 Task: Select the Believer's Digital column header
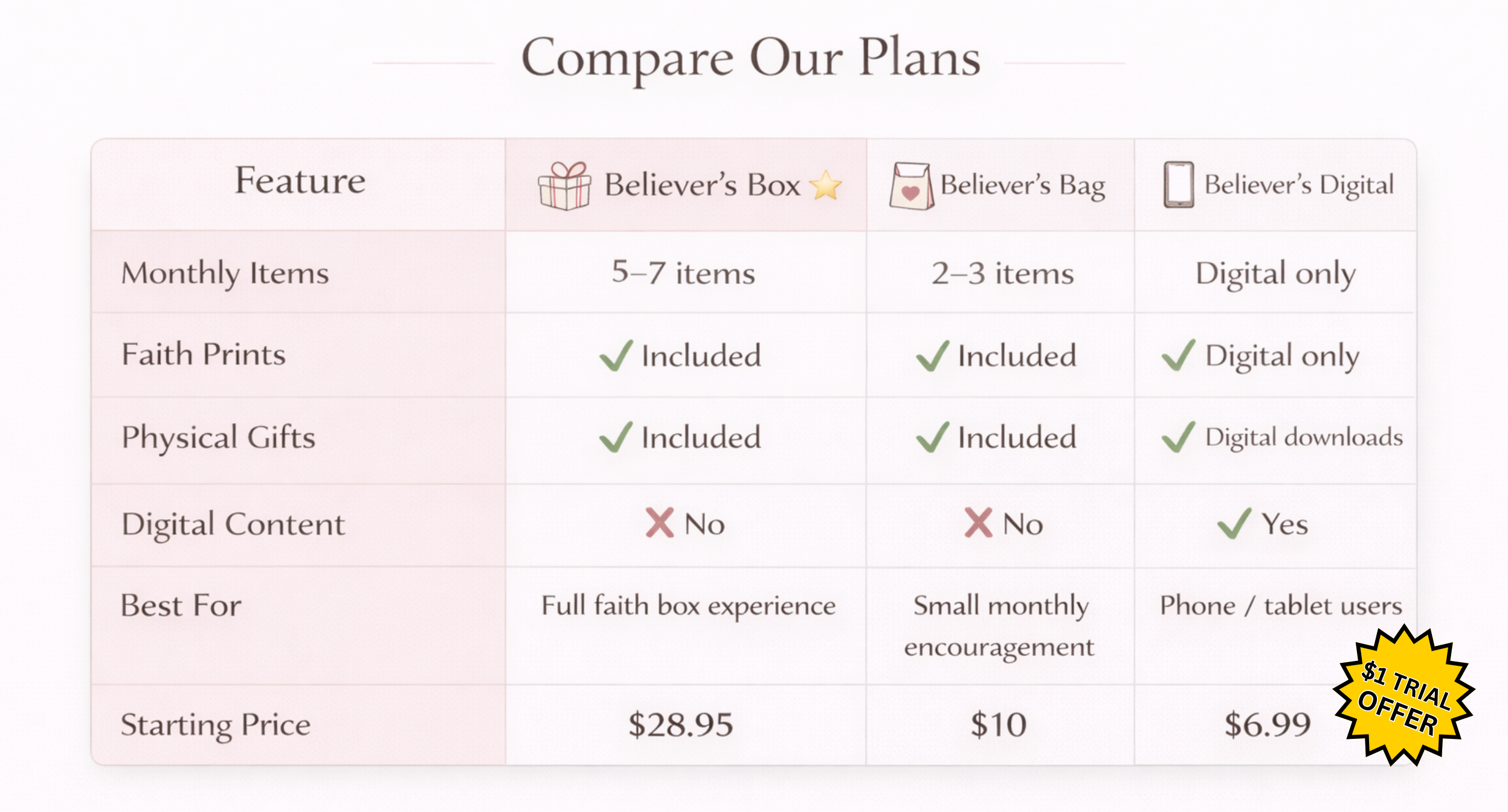tap(1299, 185)
